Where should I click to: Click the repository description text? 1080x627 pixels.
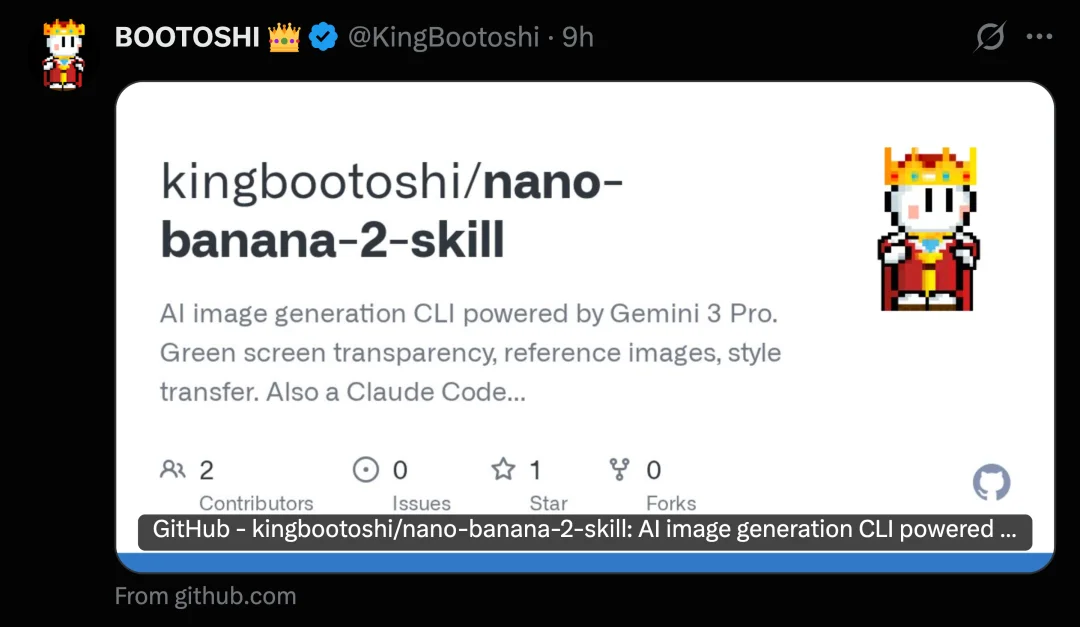[x=470, y=352]
